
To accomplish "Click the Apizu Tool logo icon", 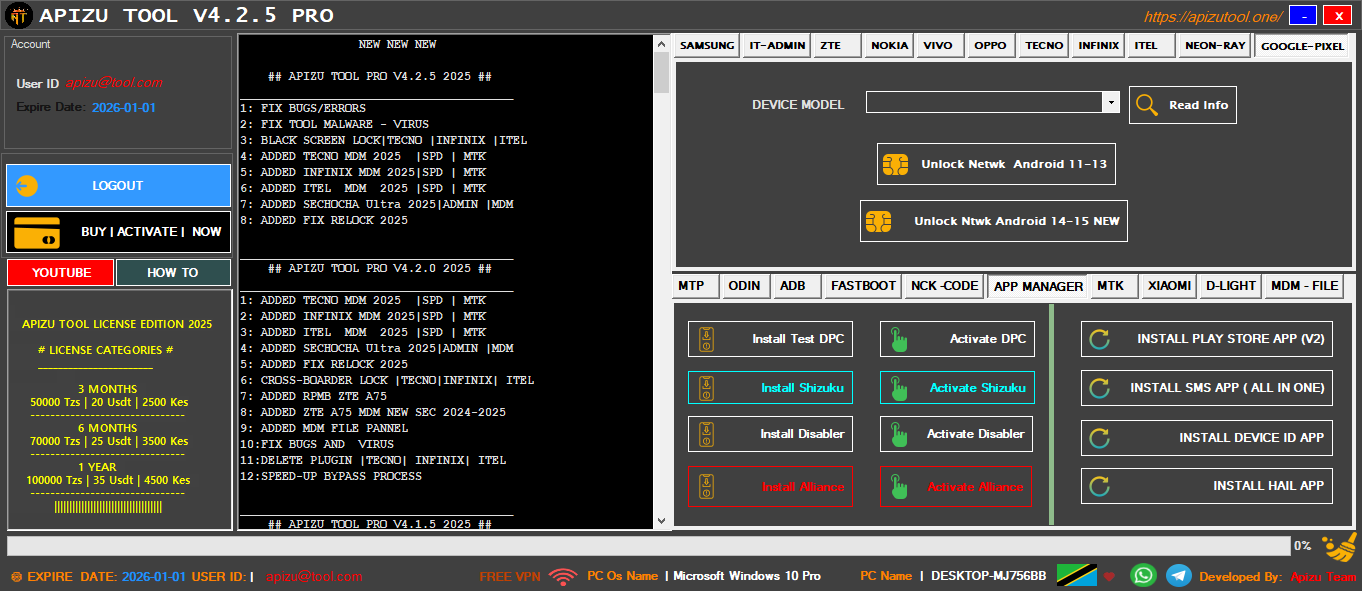I will tap(19, 16).
